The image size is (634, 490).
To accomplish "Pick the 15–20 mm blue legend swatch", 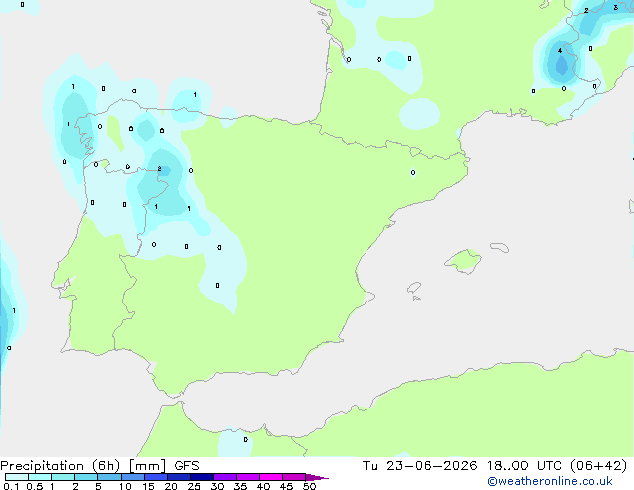I will 156,477.
